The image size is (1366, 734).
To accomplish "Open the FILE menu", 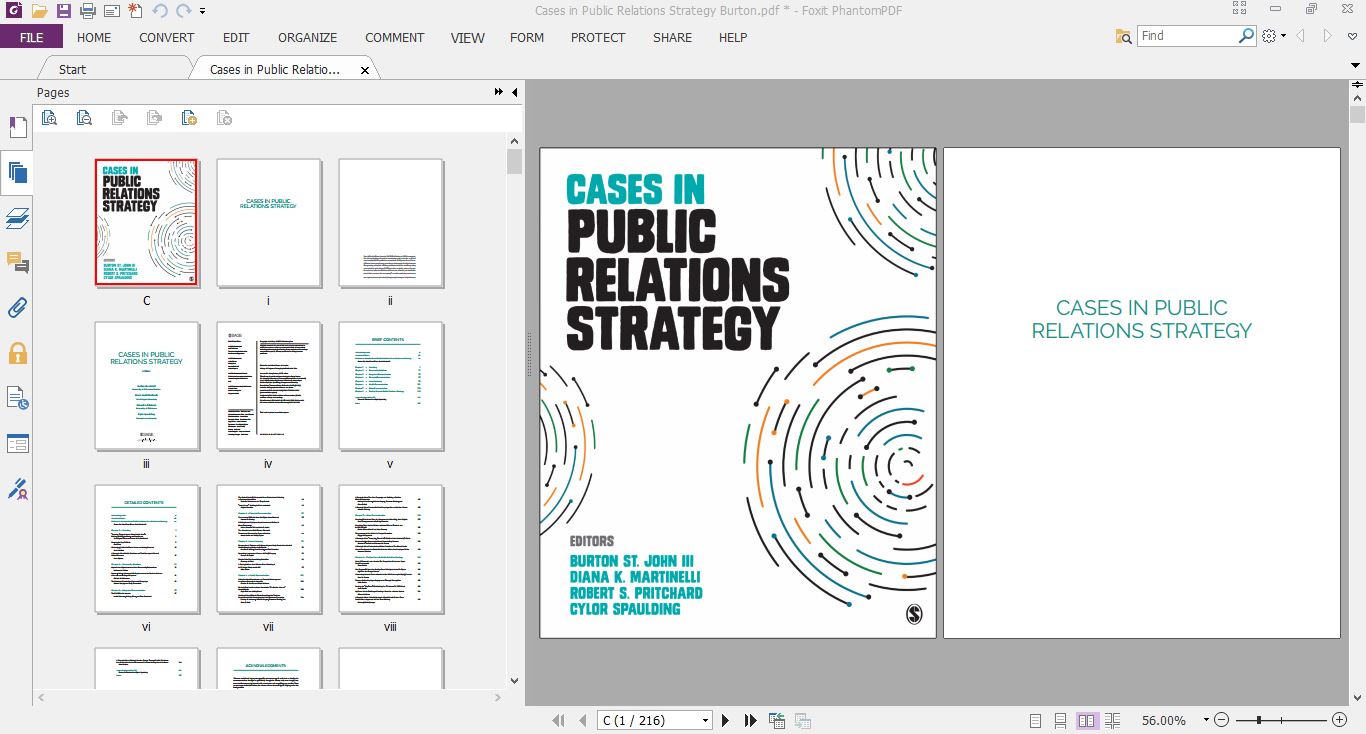I will click(31, 37).
